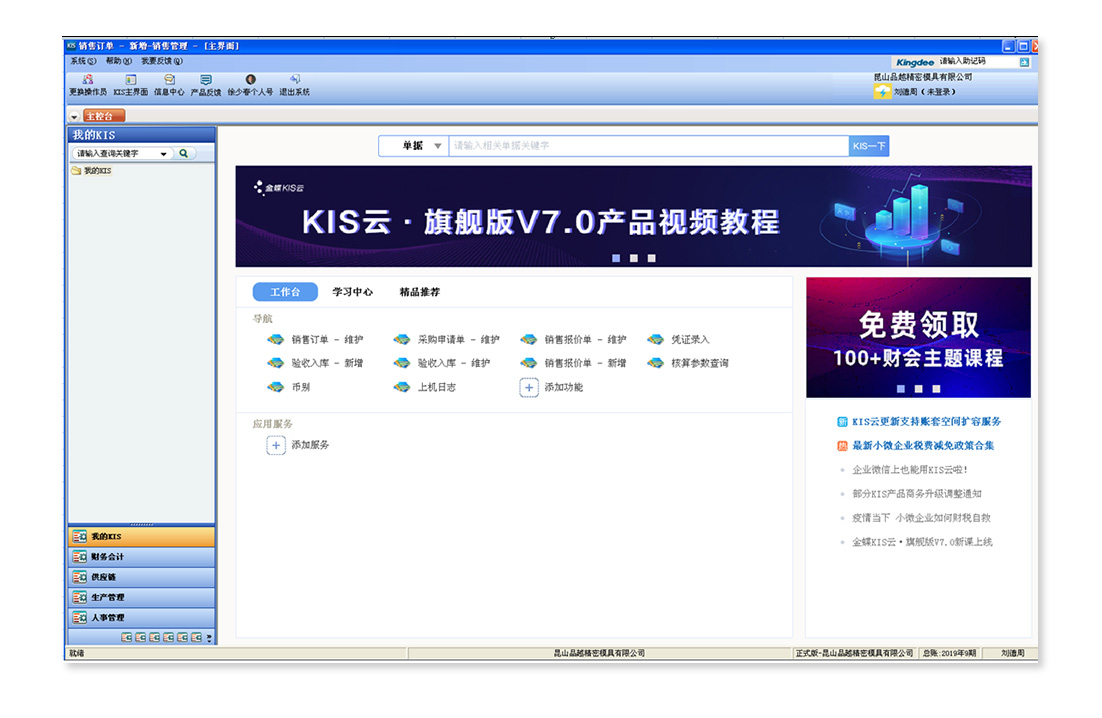This screenshot has width=1102, height=718.
Task: Open the 帮助 menu
Action: [x=118, y=61]
